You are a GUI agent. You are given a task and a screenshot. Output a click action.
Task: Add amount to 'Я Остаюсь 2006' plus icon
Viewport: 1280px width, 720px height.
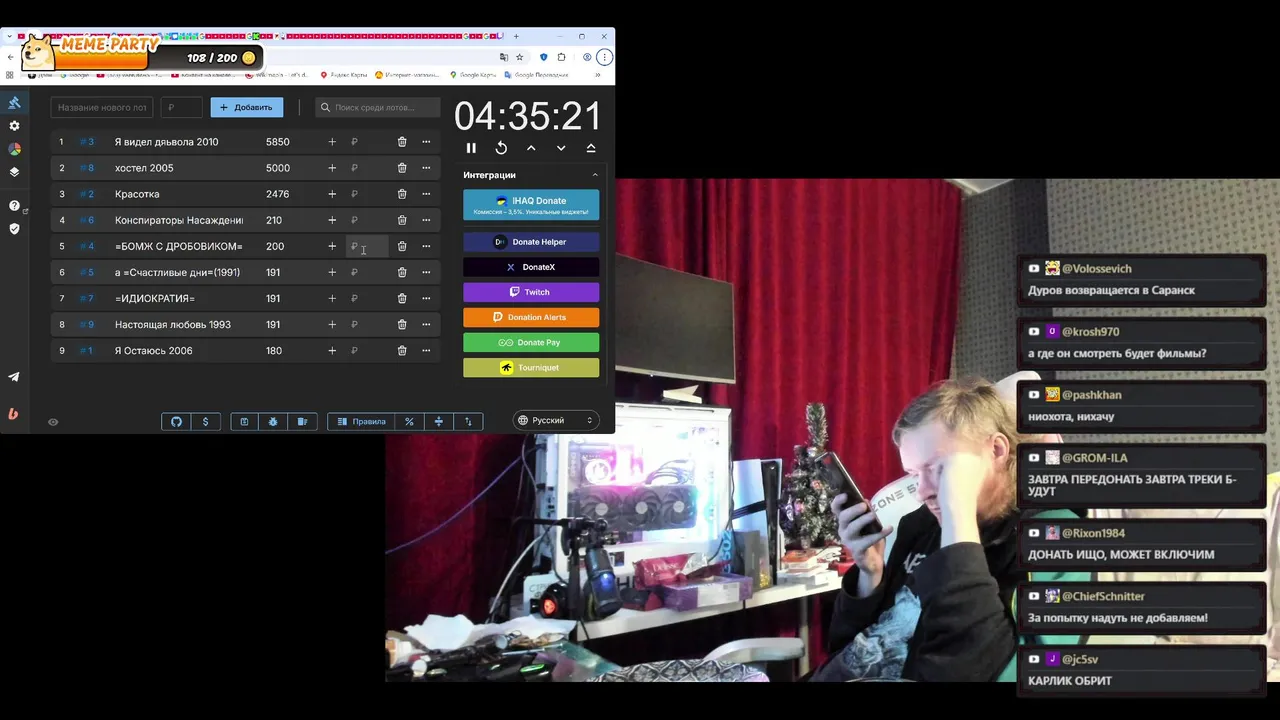pyautogui.click(x=332, y=350)
